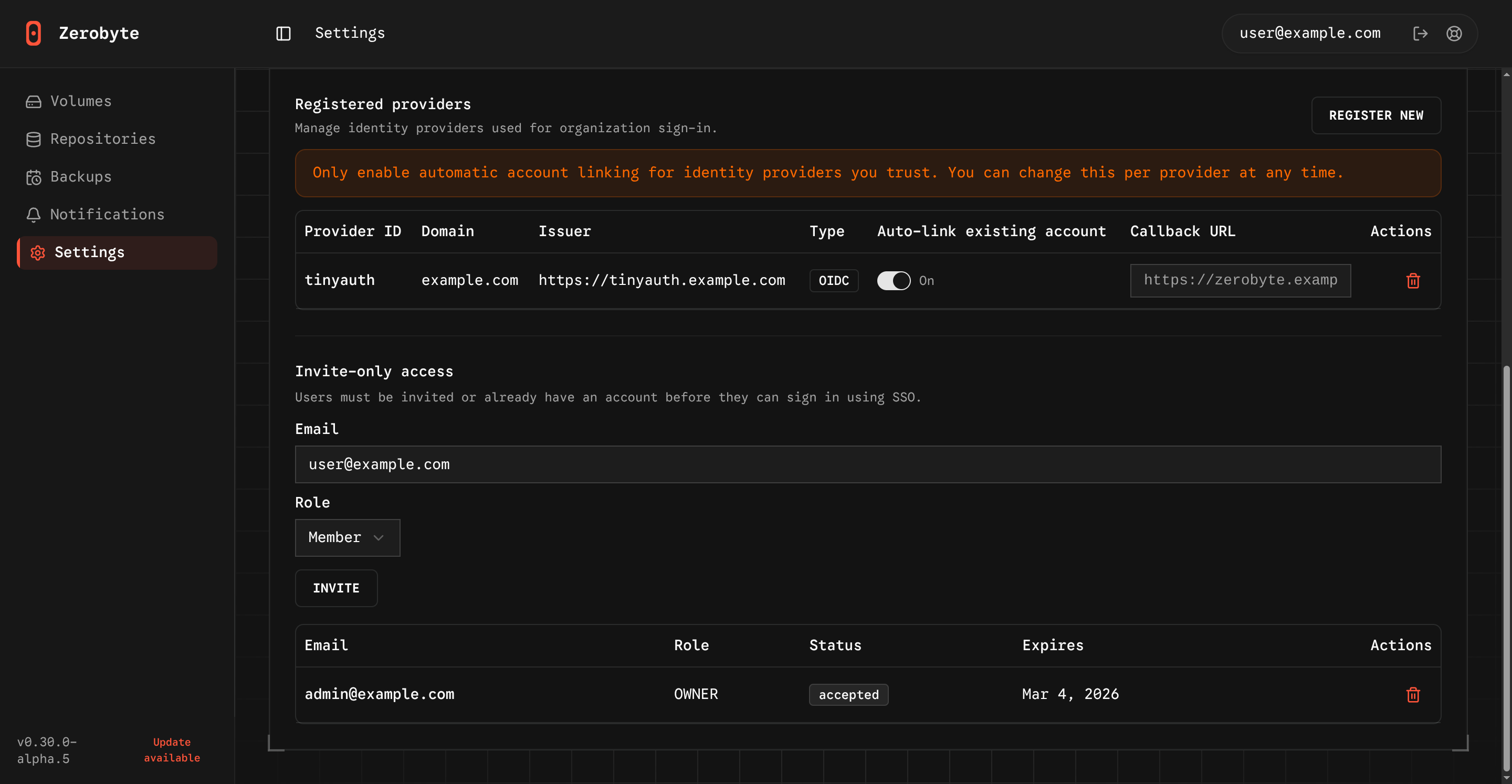Click the help circle icon top right

[x=1454, y=34]
